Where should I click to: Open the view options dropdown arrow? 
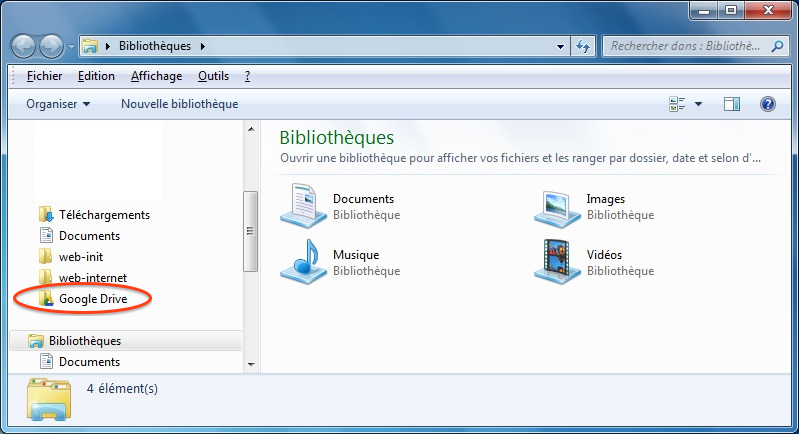pos(698,104)
